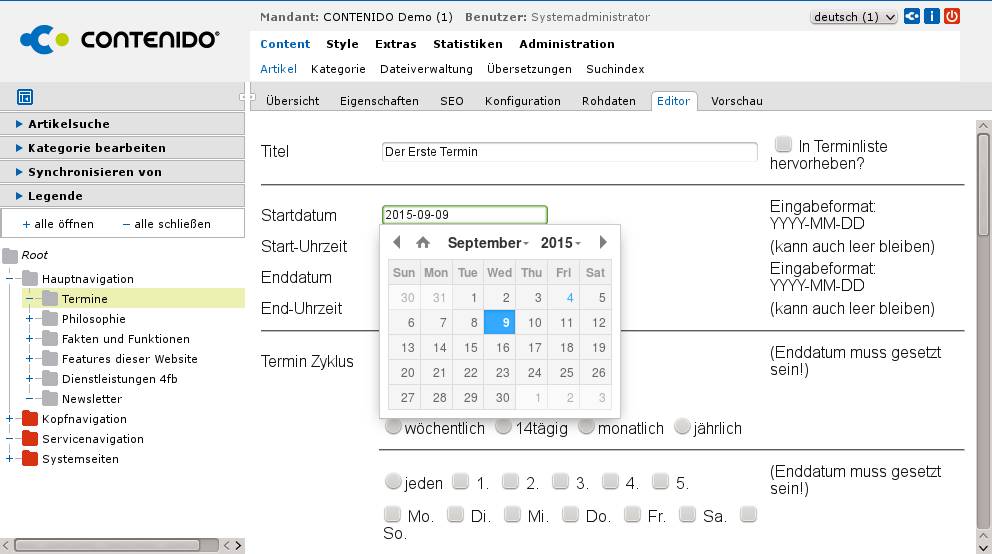
Task: Open the September month dropdown
Action: pos(488,243)
